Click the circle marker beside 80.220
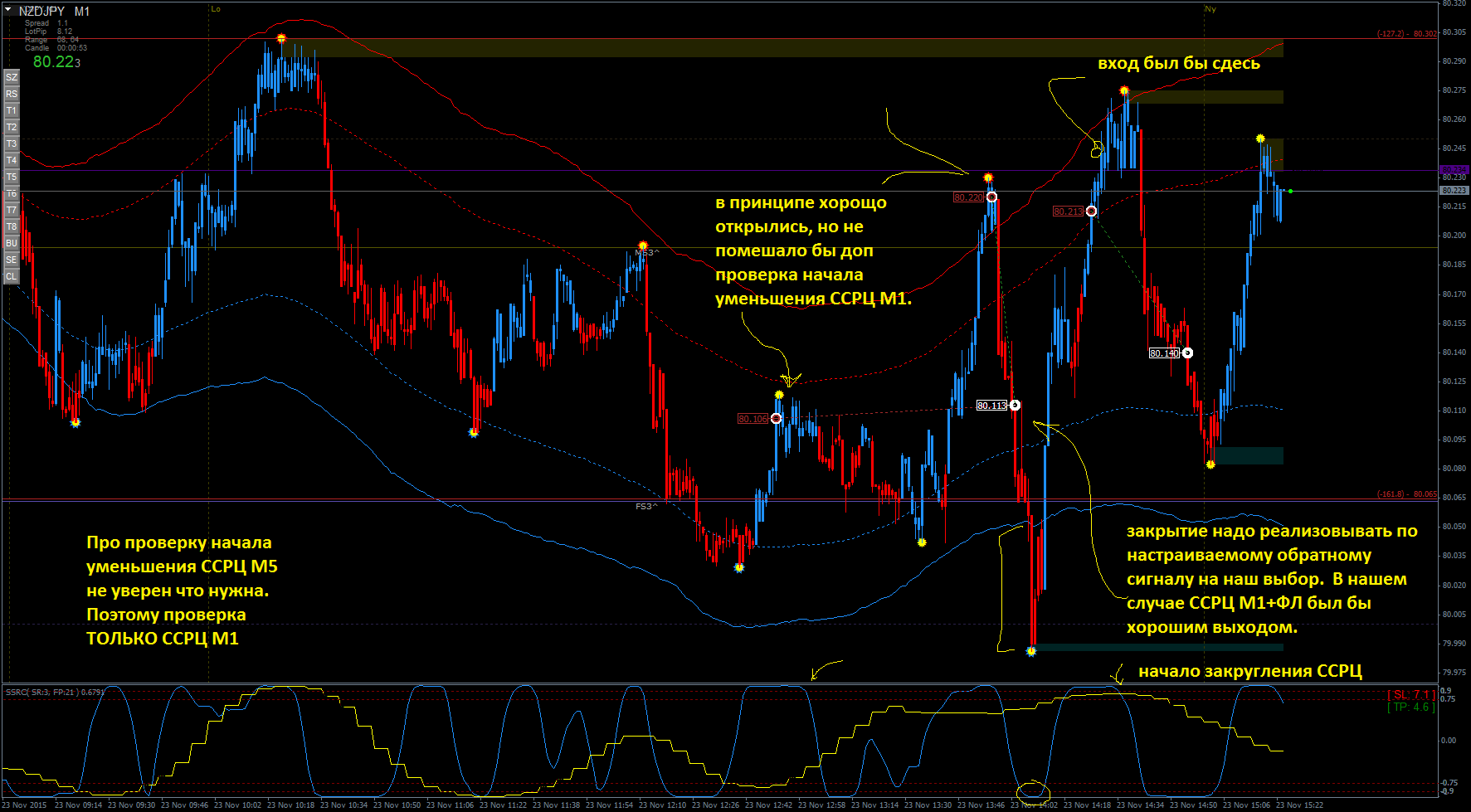Viewport: 1471px width, 812px height. pos(991,197)
